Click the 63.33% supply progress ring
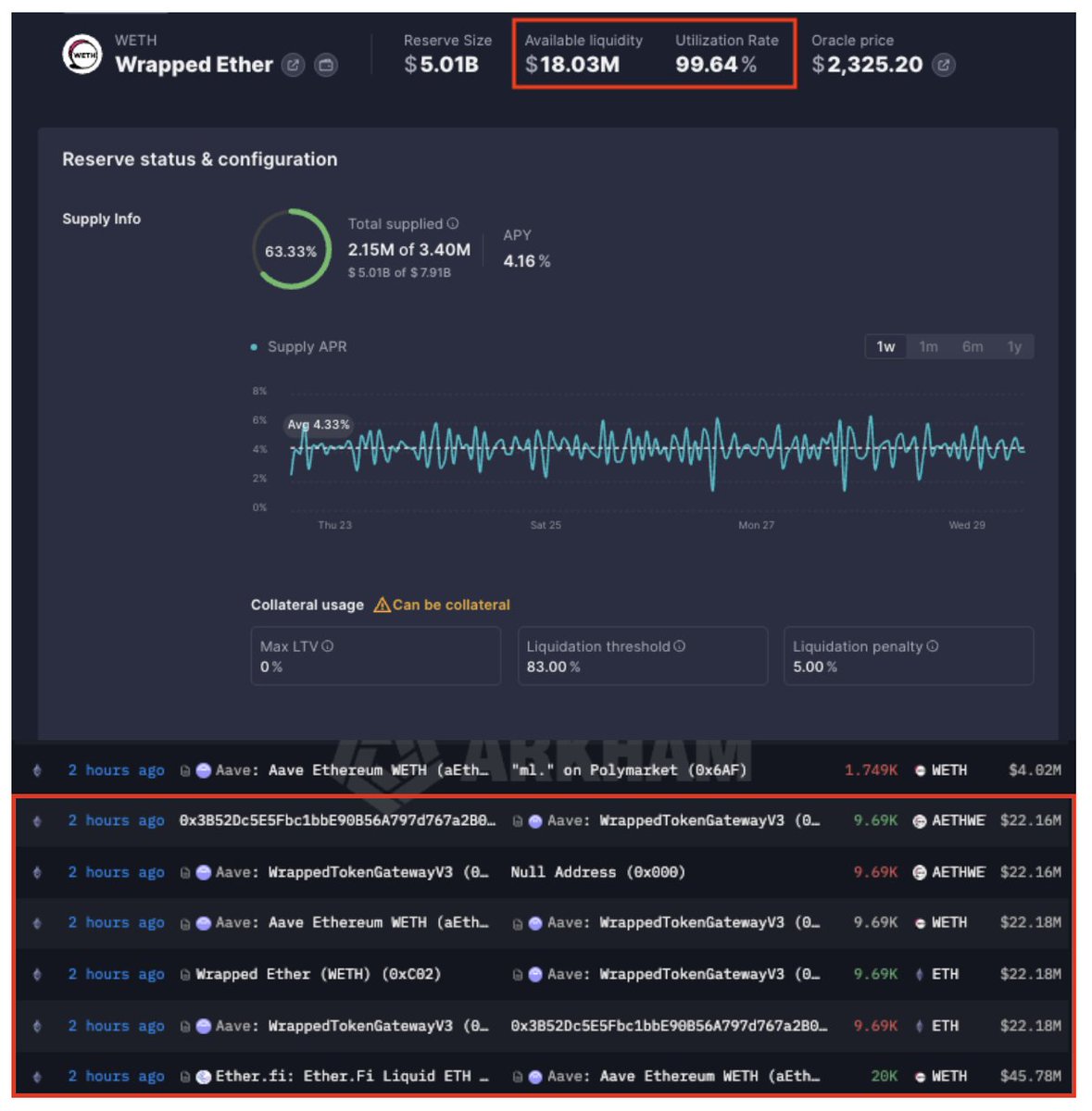Screen dimensions: 1092x1111 click(x=292, y=250)
